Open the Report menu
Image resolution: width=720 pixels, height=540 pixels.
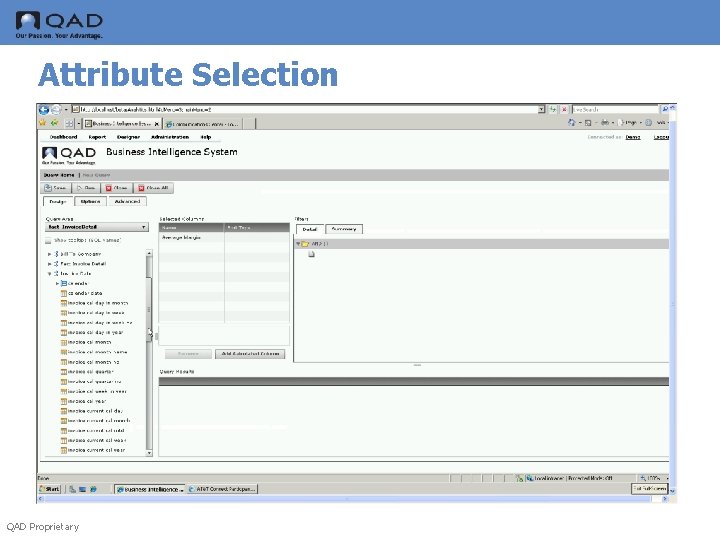[97, 137]
